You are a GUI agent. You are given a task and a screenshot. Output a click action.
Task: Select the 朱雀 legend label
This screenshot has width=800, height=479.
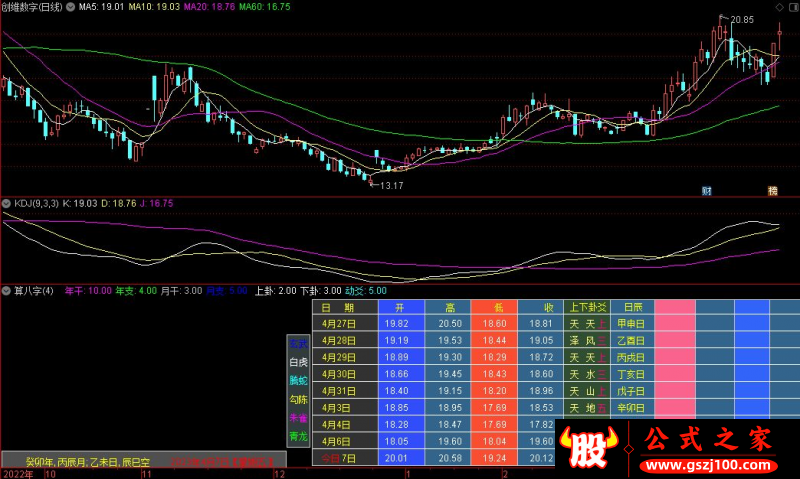click(299, 418)
